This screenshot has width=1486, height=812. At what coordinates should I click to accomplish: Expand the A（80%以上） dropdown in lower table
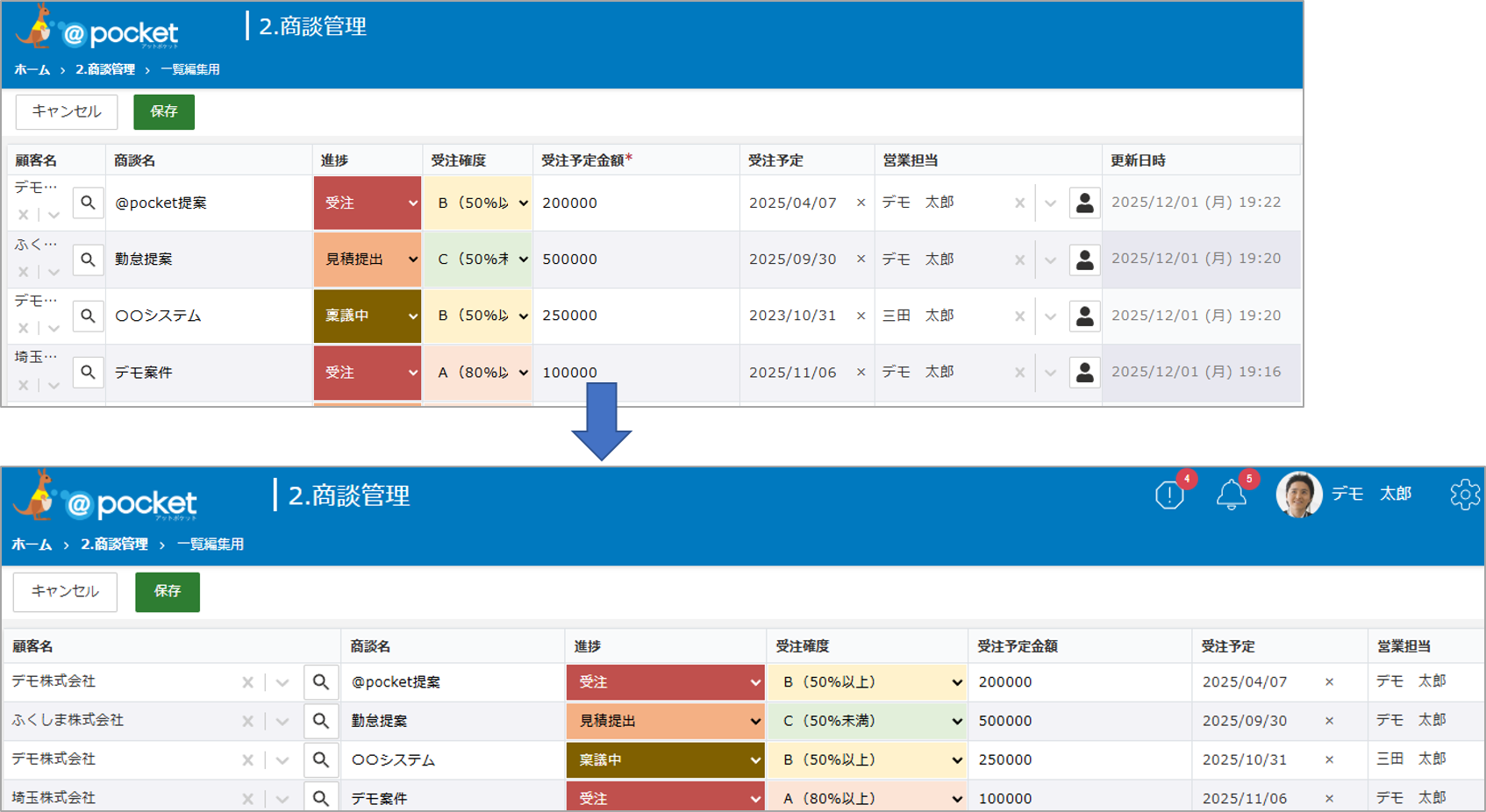point(867,798)
